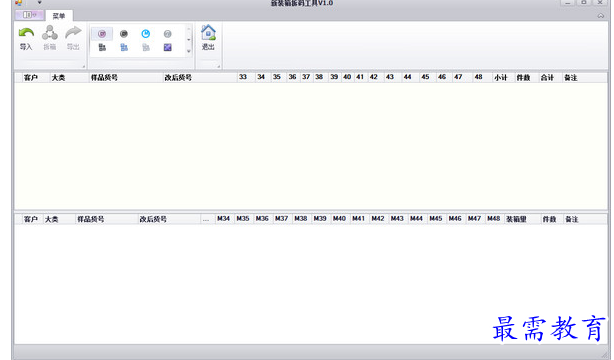Select the black round skin in gallery

[124, 34]
